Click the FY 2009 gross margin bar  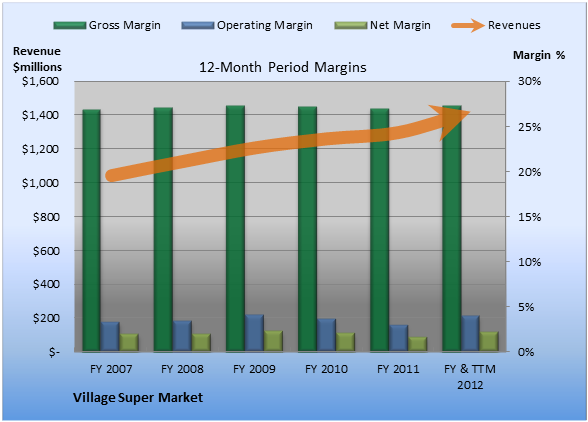(x=235, y=228)
